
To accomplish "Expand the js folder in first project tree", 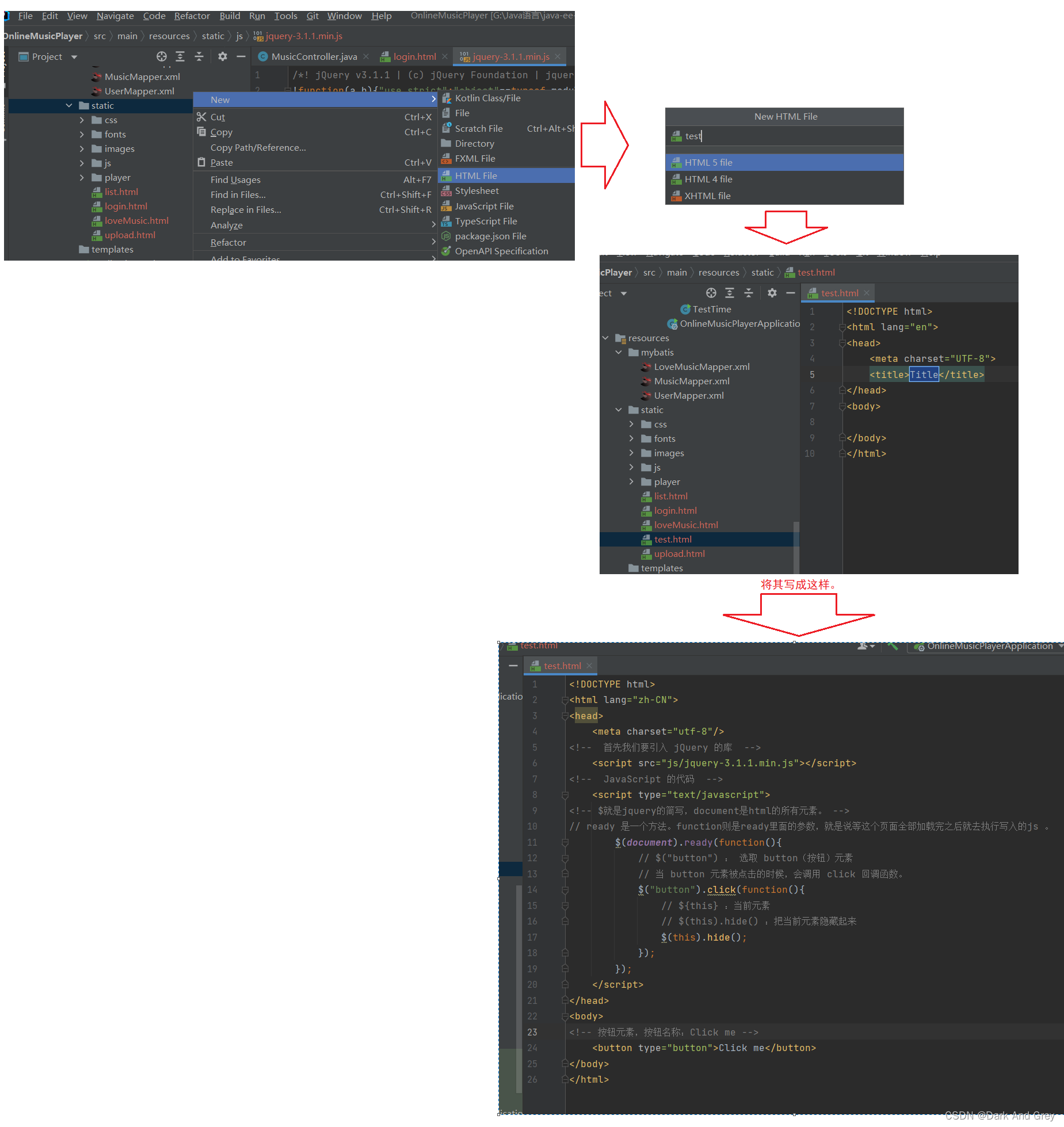I will 82,163.
